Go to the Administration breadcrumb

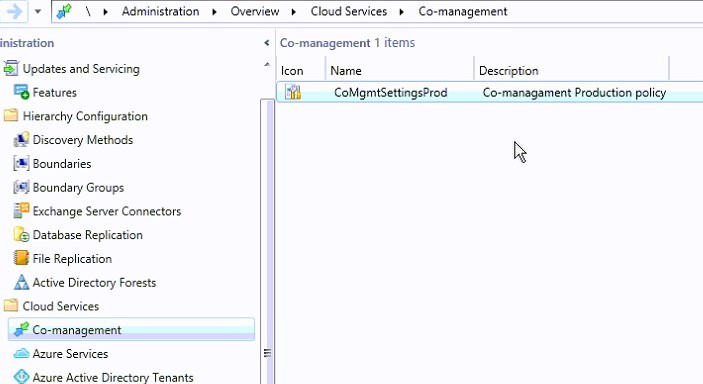(160, 12)
